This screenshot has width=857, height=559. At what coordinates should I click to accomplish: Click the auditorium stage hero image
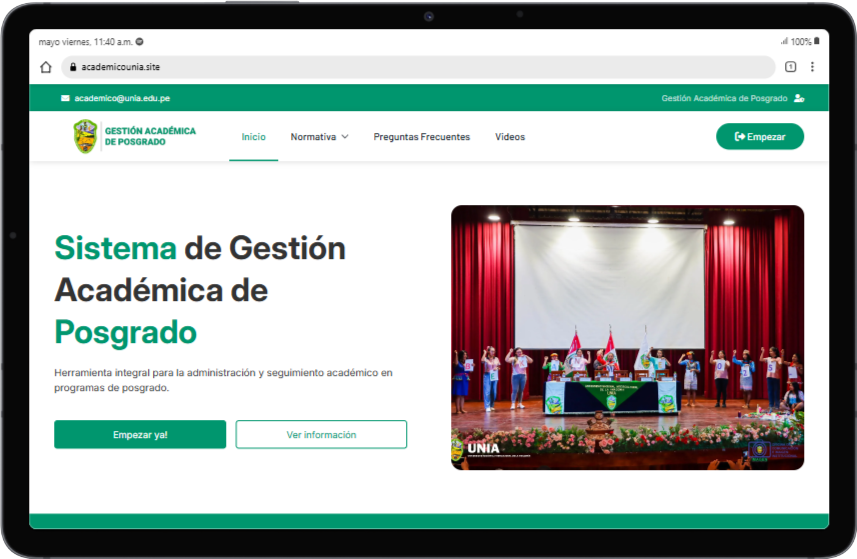[x=627, y=337]
